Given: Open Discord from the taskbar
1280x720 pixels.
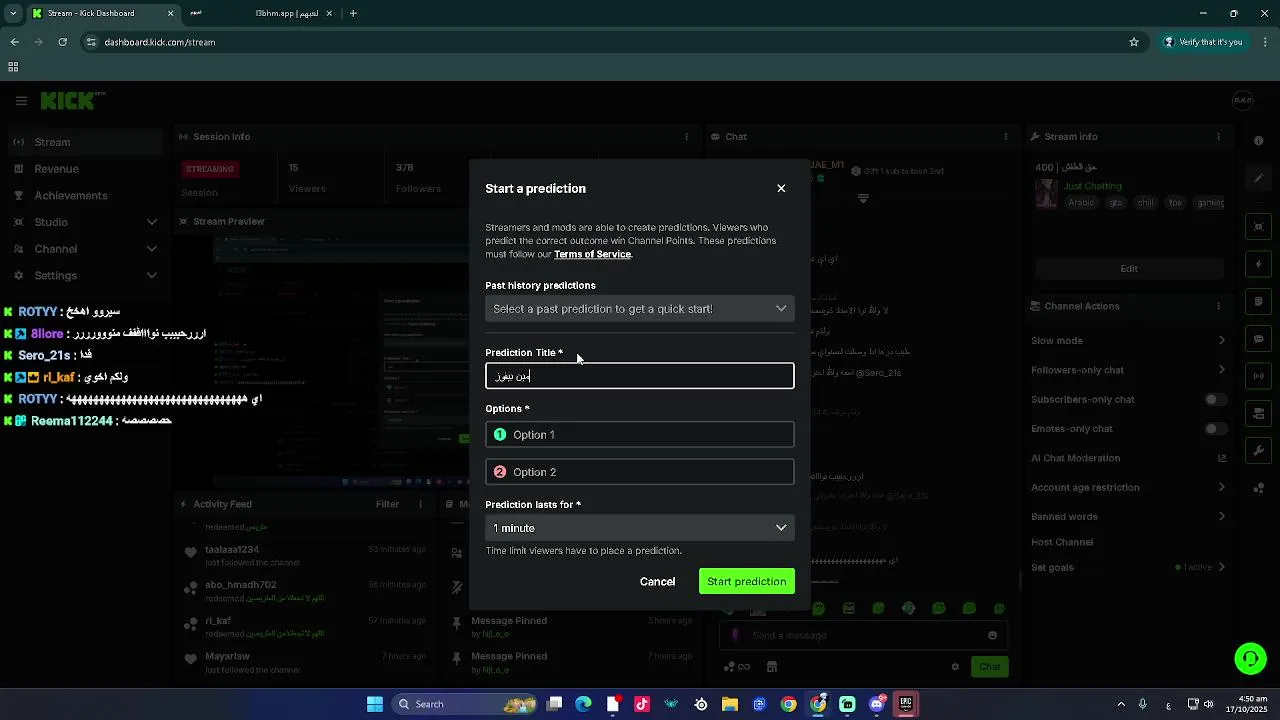Looking at the screenshot, I should [877, 704].
